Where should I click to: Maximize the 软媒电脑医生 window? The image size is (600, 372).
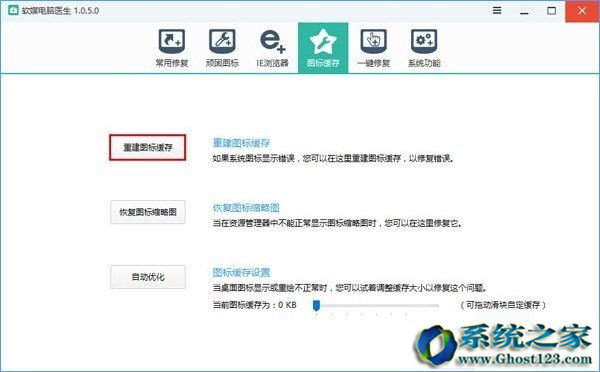pos(551,11)
